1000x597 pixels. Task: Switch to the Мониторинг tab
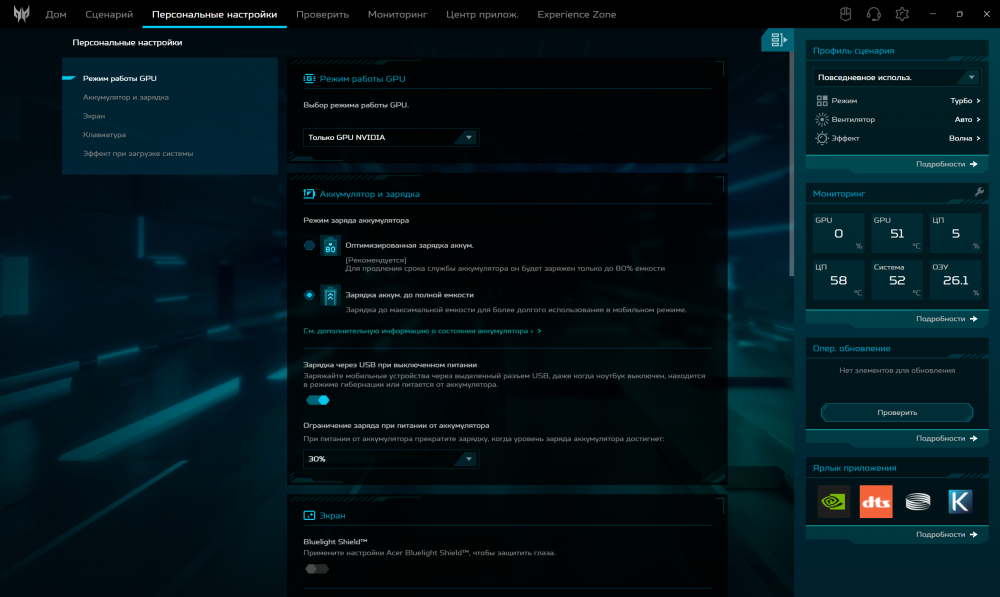397,15
